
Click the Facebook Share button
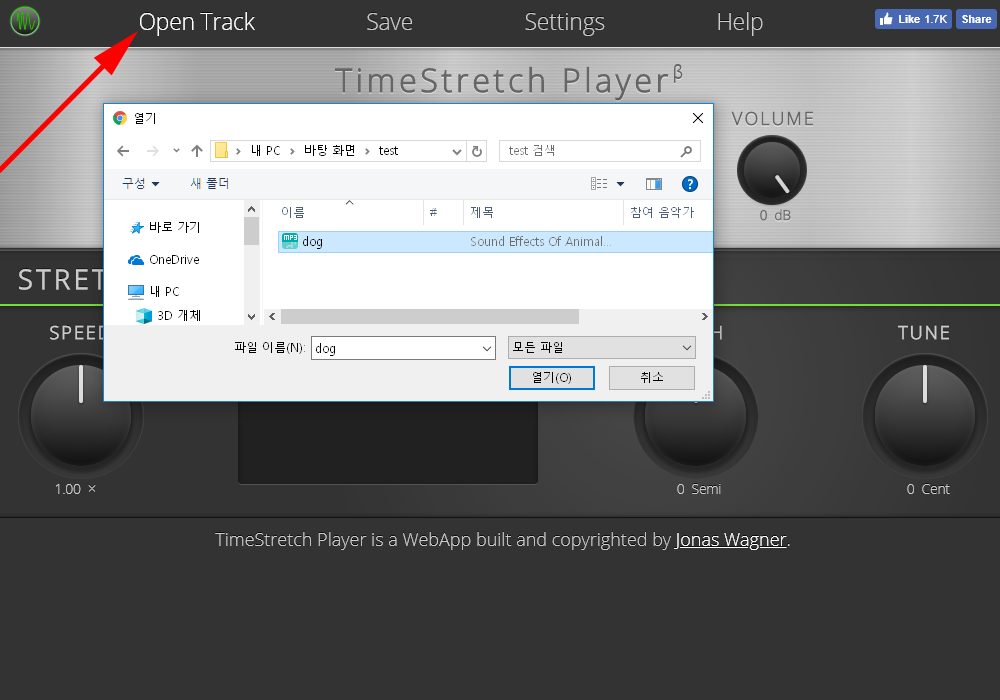point(976,19)
